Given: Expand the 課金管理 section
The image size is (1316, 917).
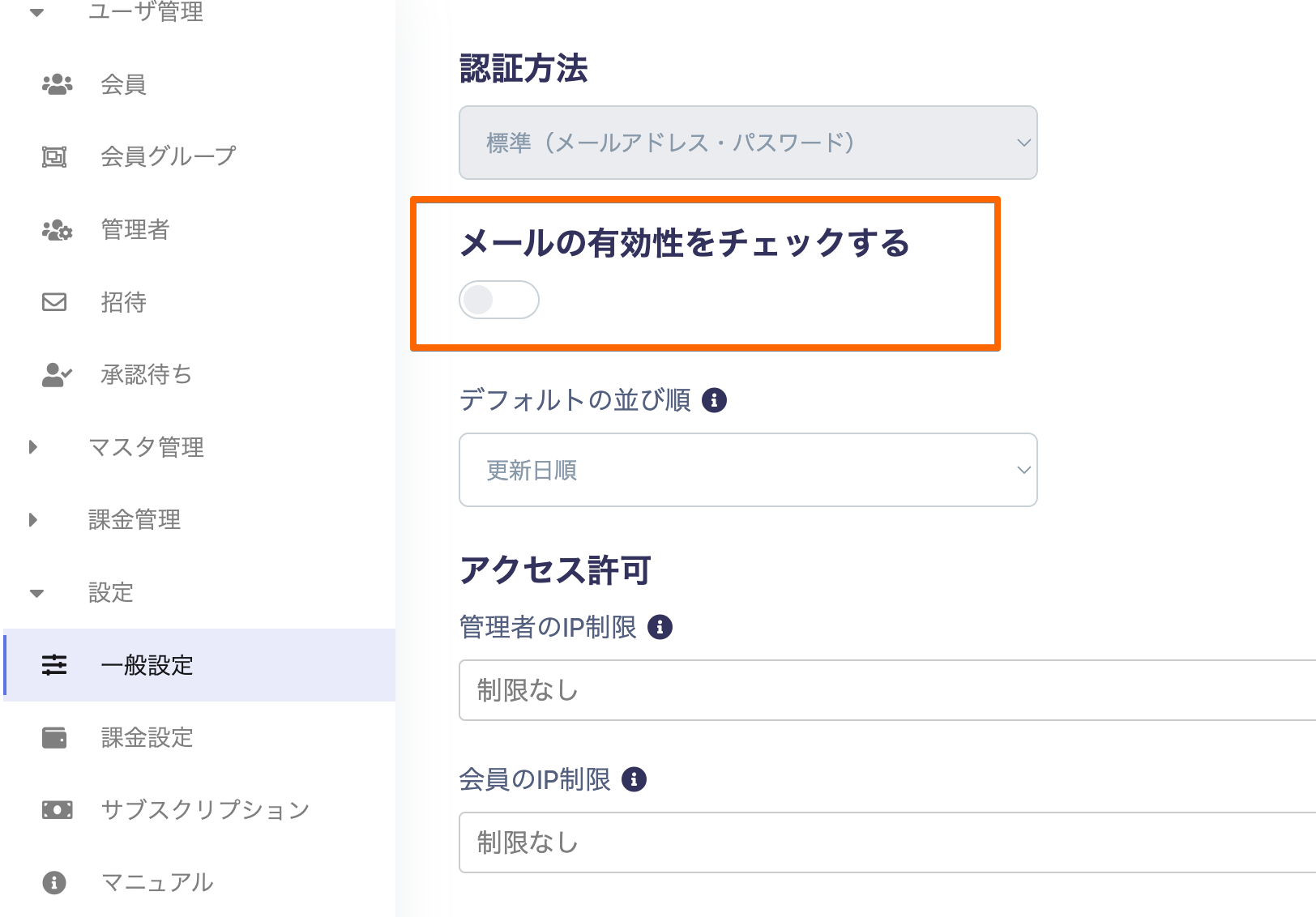Looking at the screenshot, I should pyautogui.click(x=33, y=519).
